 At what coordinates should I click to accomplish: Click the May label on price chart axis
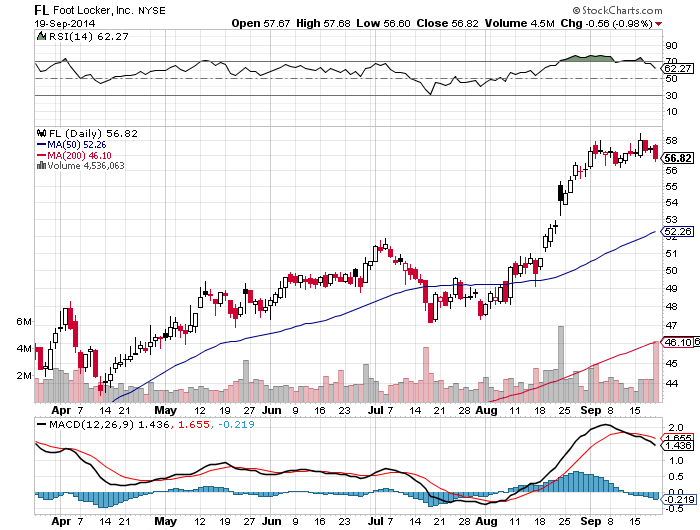tap(165, 410)
